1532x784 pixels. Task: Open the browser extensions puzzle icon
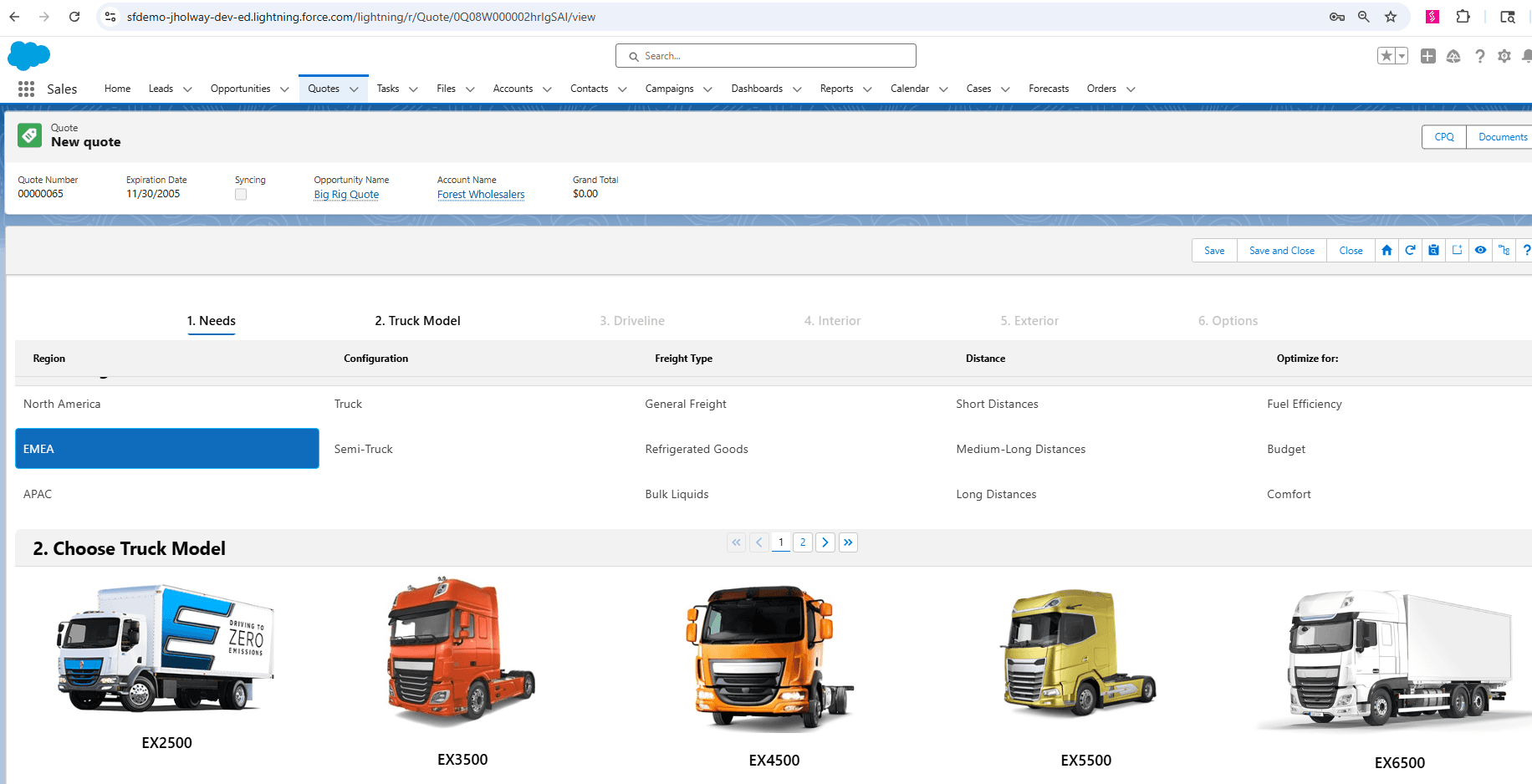point(1463,17)
